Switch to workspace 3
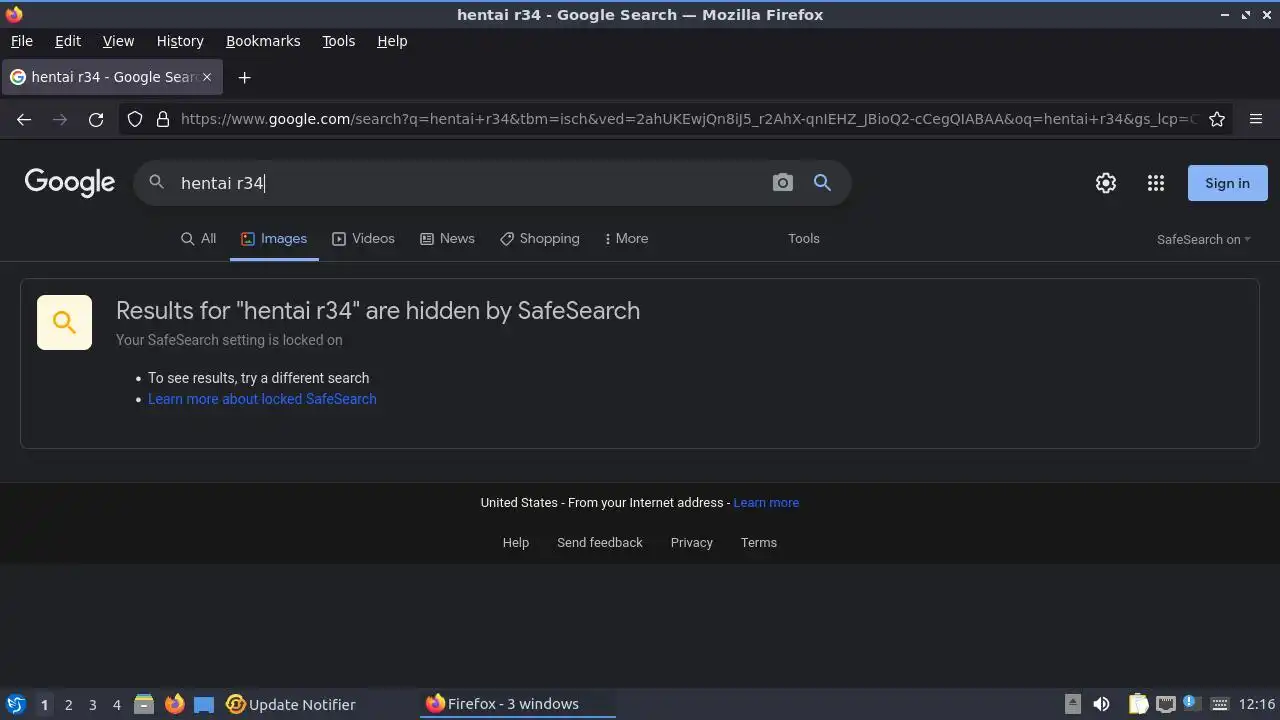Viewport: 1280px width, 720px height. click(92, 705)
